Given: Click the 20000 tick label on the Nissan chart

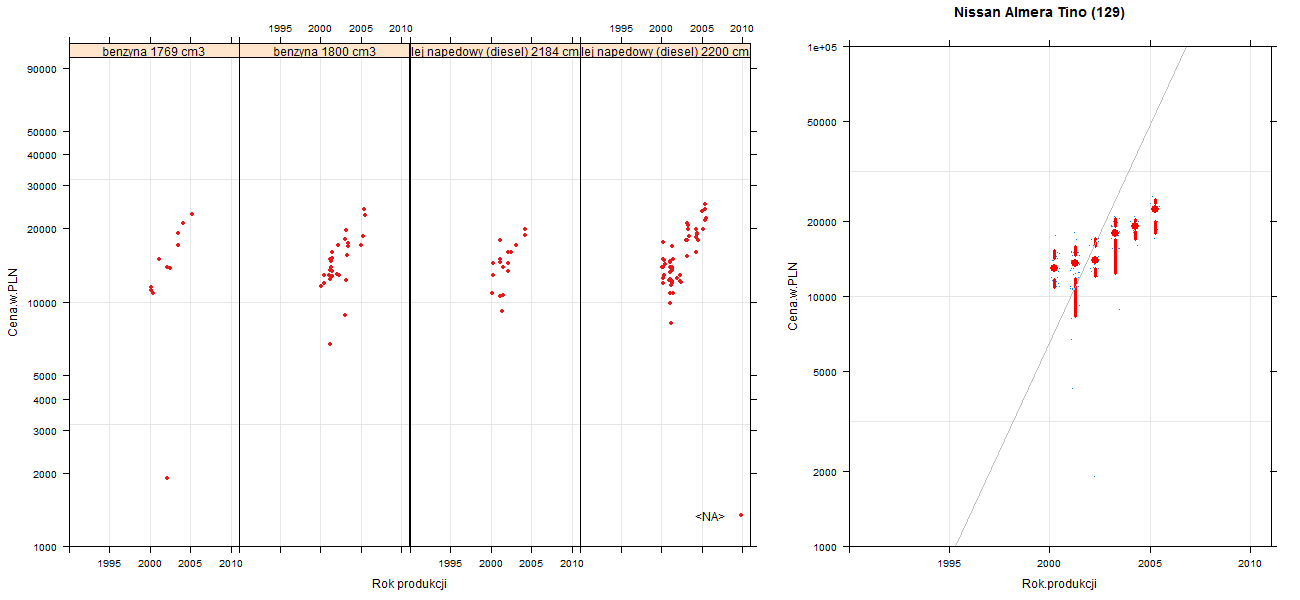Looking at the screenshot, I should click(822, 221).
